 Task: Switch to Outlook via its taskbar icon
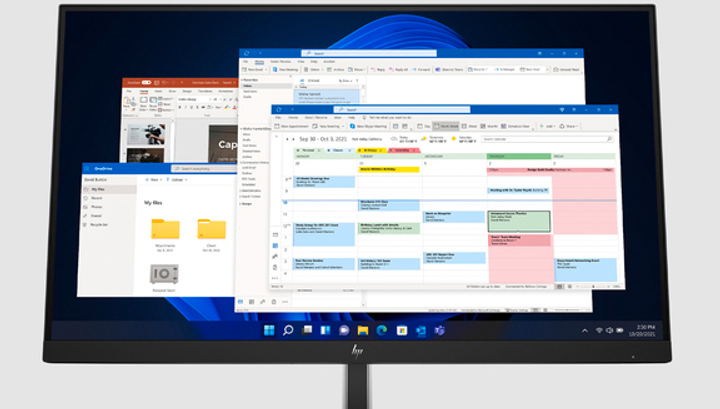[x=421, y=330]
